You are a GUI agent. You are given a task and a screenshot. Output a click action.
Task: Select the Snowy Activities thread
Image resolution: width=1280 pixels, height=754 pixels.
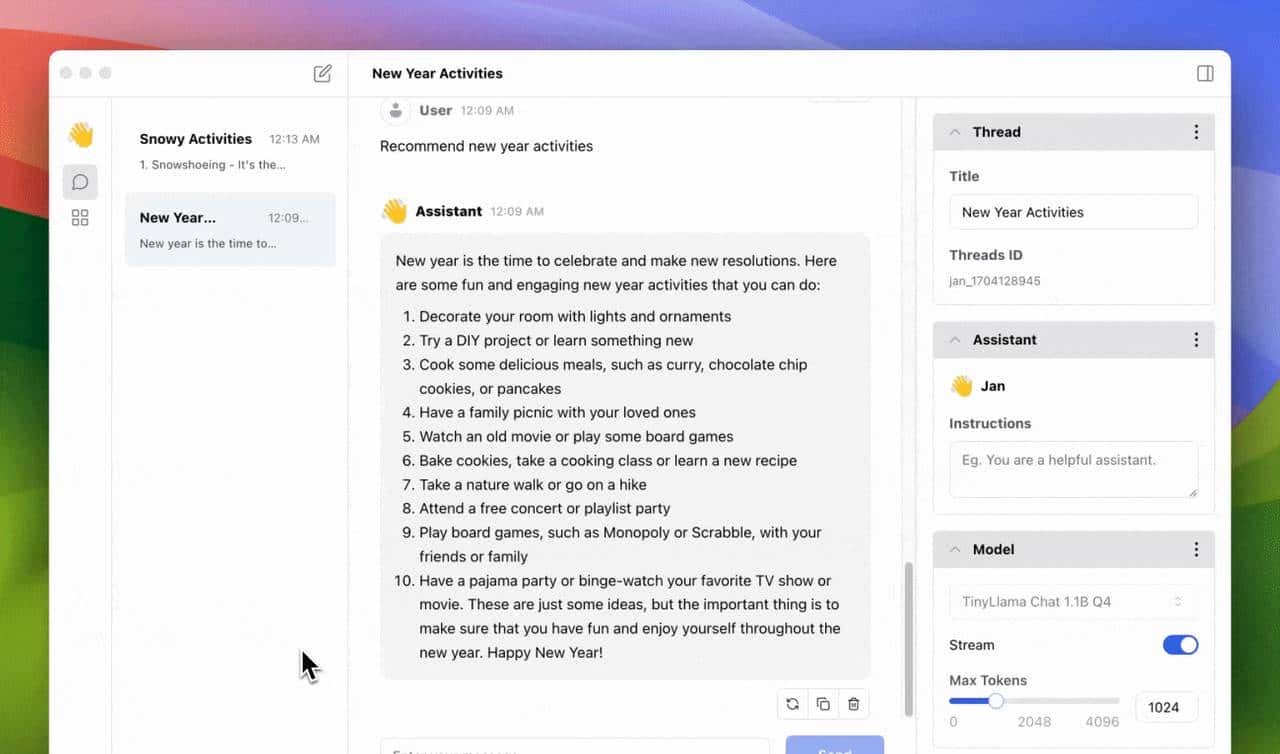[x=229, y=150]
